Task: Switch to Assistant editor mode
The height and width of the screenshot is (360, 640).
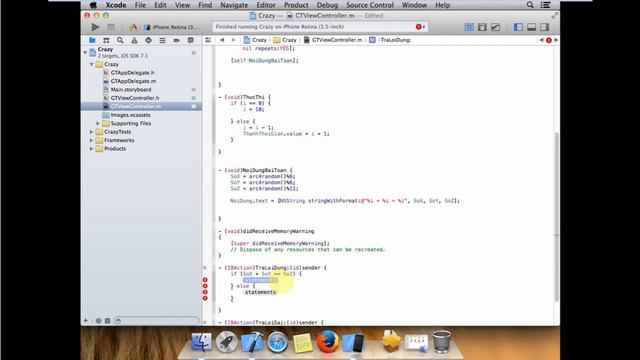Action: 482,27
